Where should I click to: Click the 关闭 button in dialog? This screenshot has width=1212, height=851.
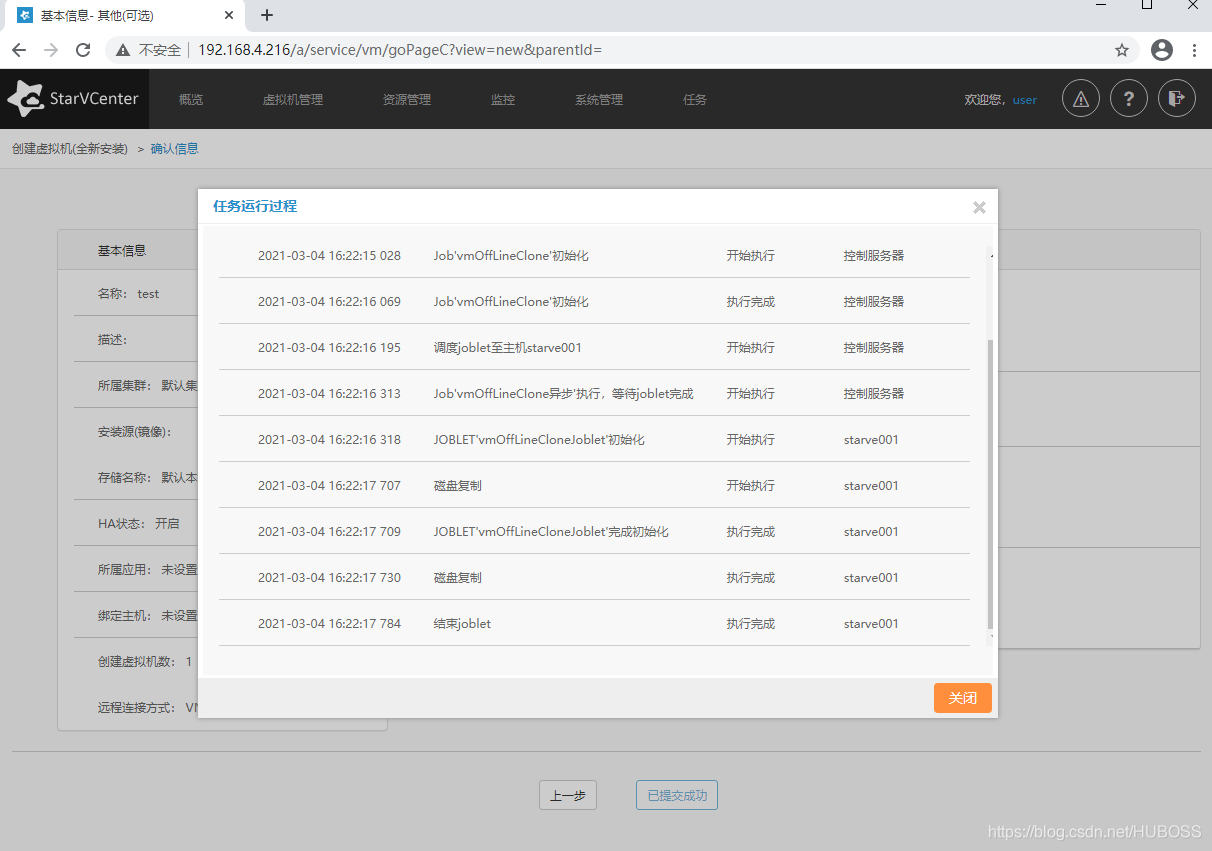[963, 698]
